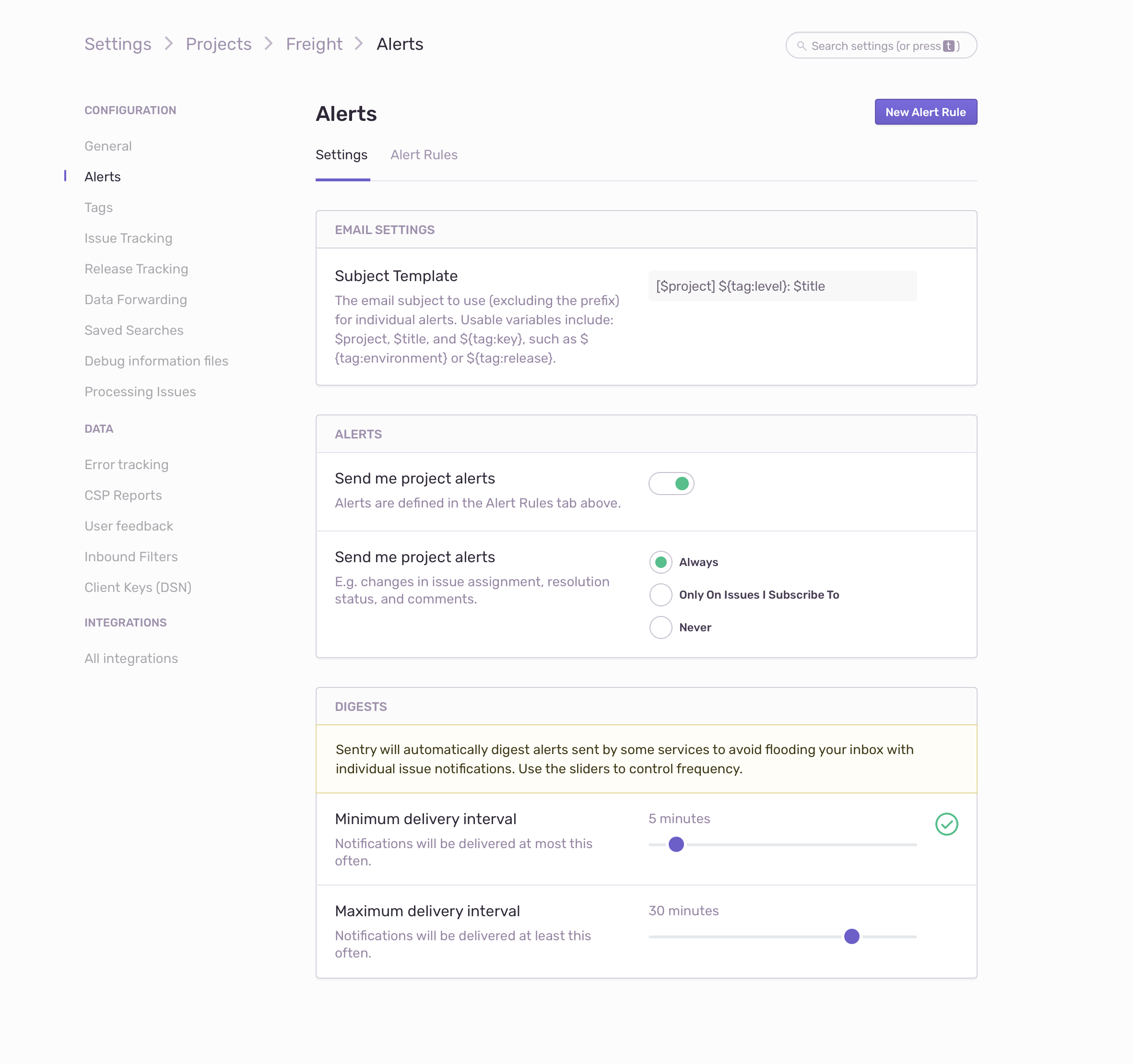Open Issue Tracking in sidebar
The height and width of the screenshot is (1064, 1133).
point(128,238)
